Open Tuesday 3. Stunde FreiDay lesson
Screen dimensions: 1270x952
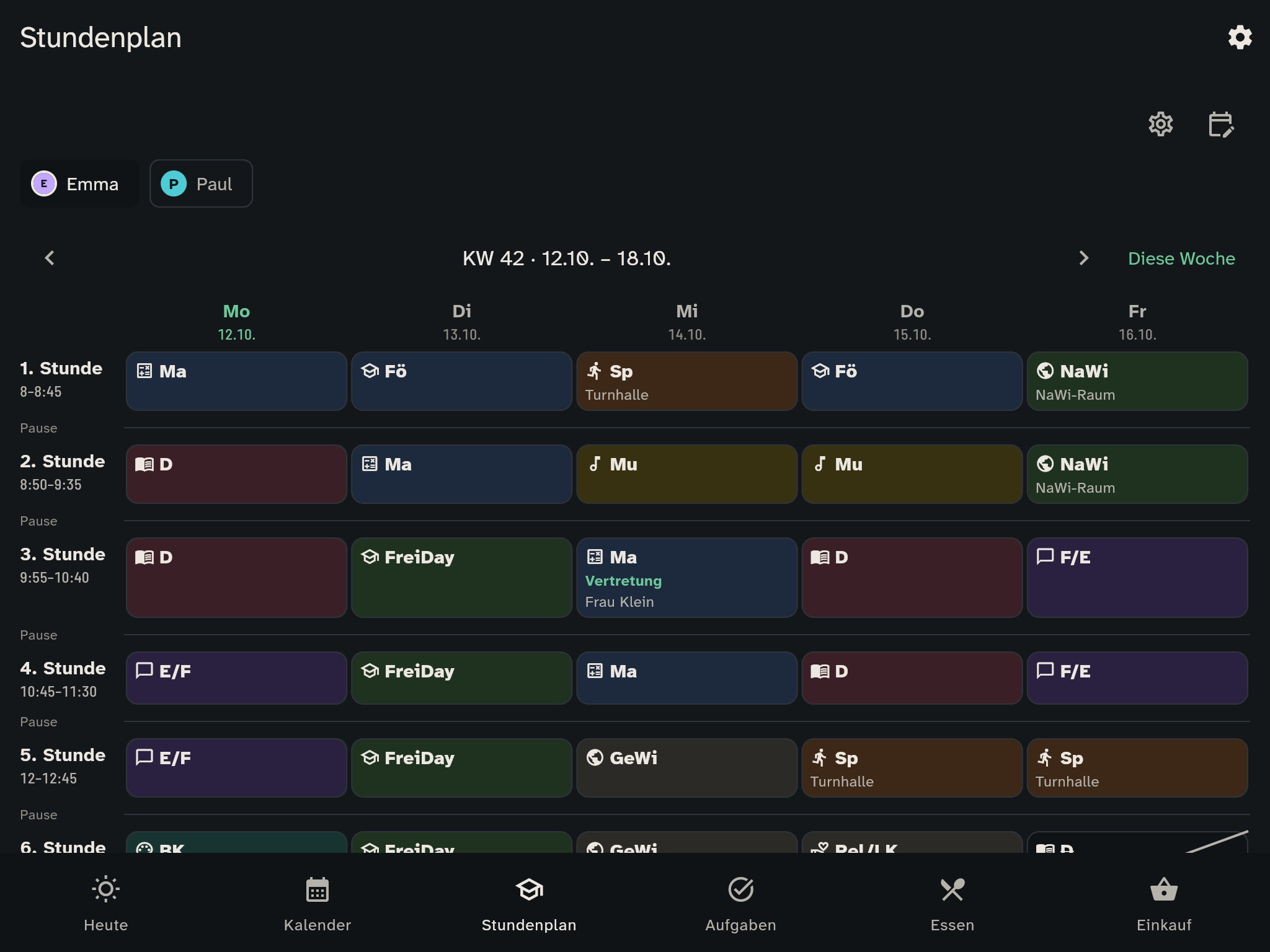pos(461,578)
